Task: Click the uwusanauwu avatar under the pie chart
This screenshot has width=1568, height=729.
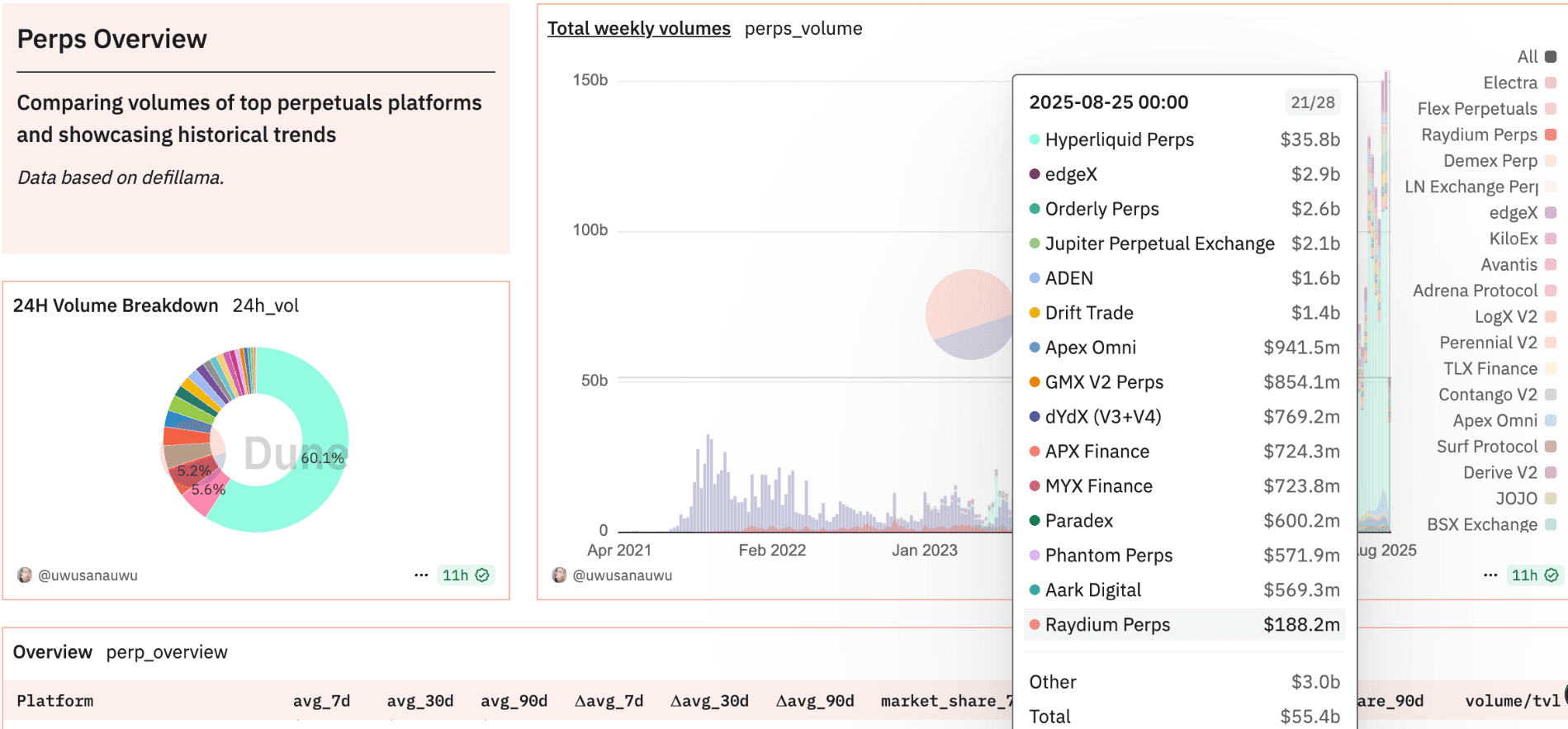Action: (x=25, y=575)
